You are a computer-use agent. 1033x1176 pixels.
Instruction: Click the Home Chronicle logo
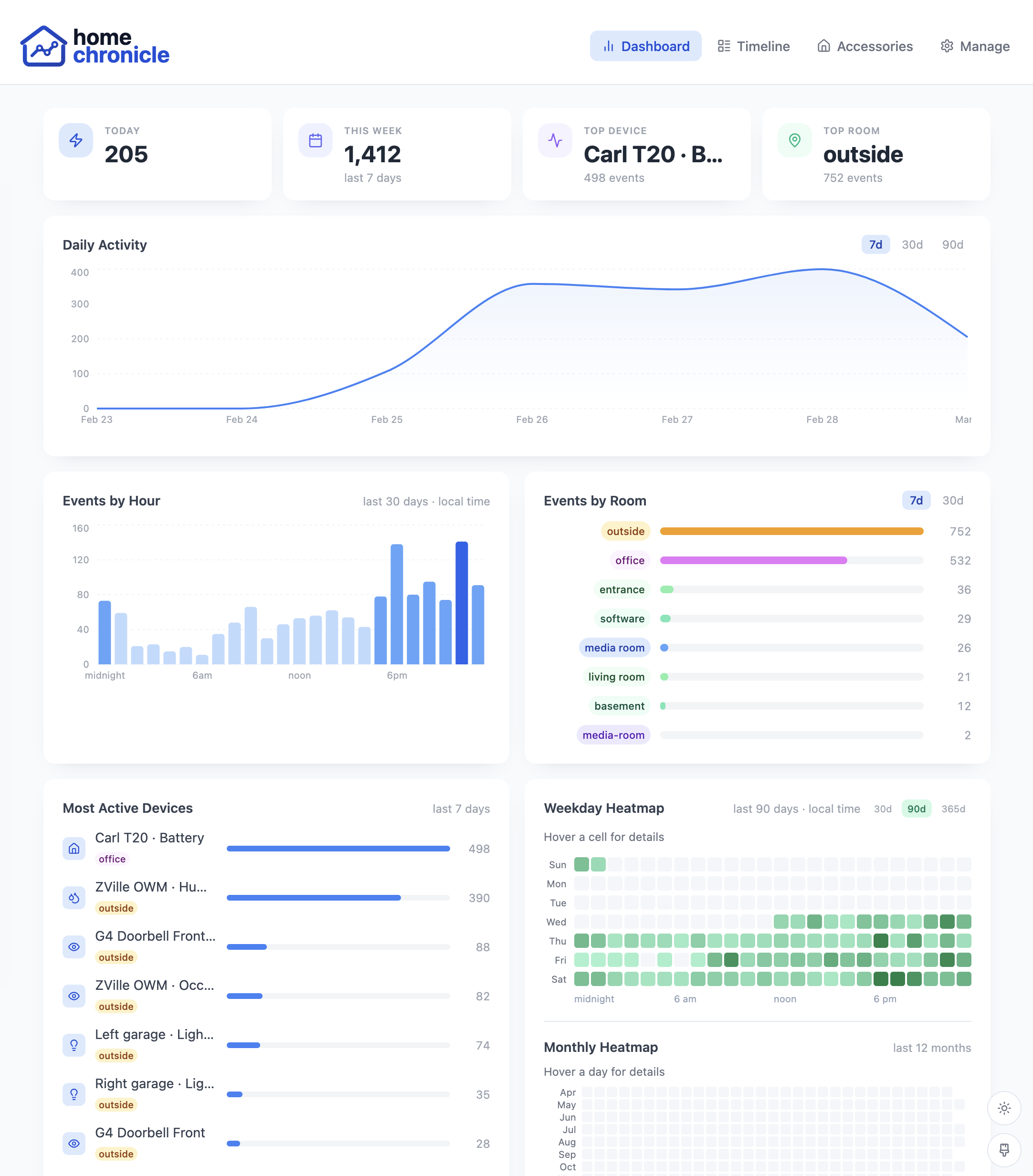(95, 46)
